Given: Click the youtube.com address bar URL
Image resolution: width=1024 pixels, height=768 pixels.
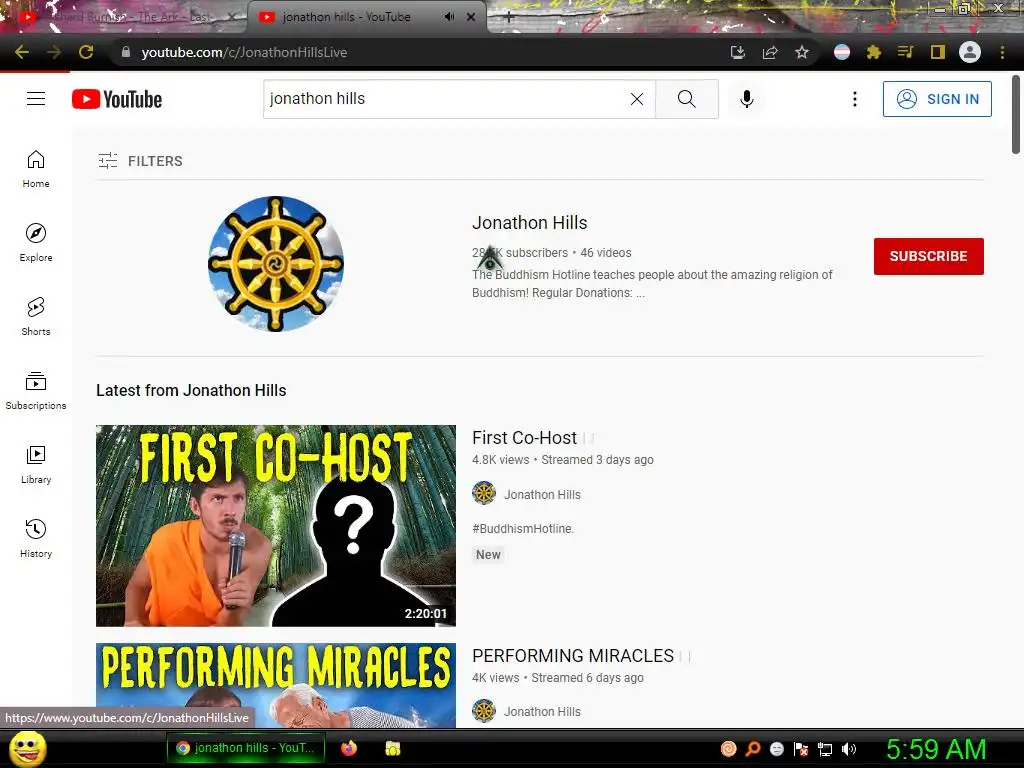Looking at the screenshot, I should pyautogui.click(x=244, y=52).
